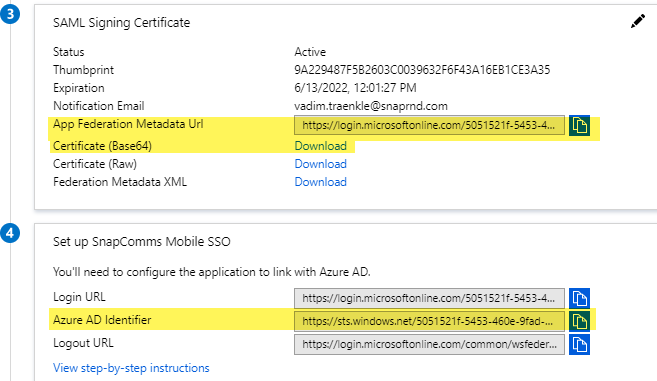This screenshot has height=381, width=657.
Task: Edit the SAML Signing Certificate with pencil icon
Action: (638, 21)
